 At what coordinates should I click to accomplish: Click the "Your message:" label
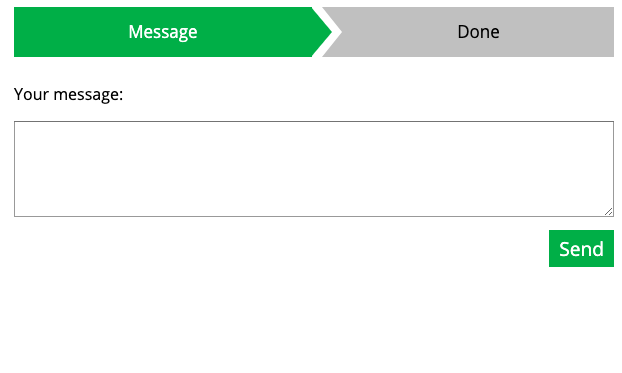[68, 94]
